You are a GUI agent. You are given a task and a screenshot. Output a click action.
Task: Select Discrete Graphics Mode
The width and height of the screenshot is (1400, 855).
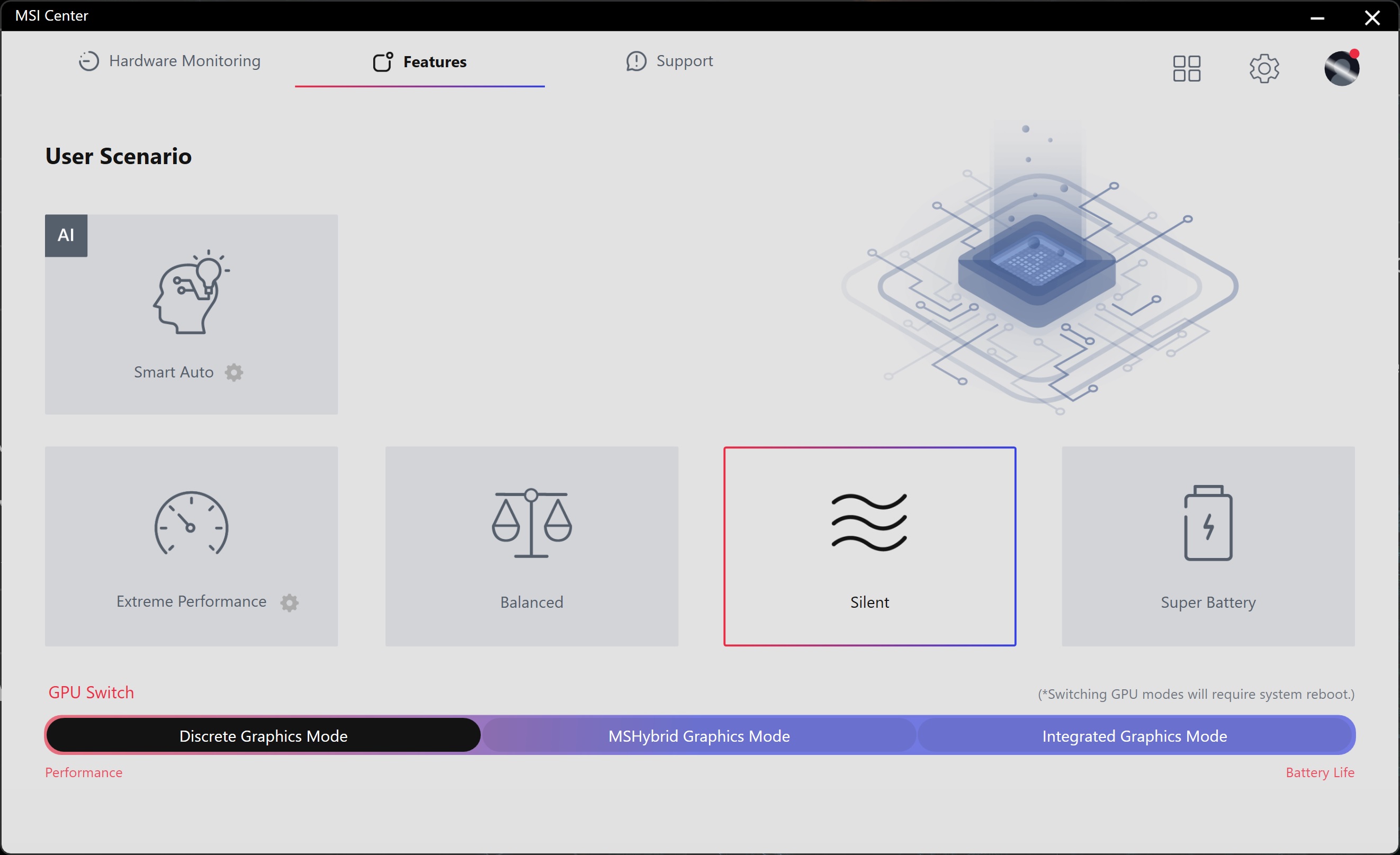[x=263, y=736]
